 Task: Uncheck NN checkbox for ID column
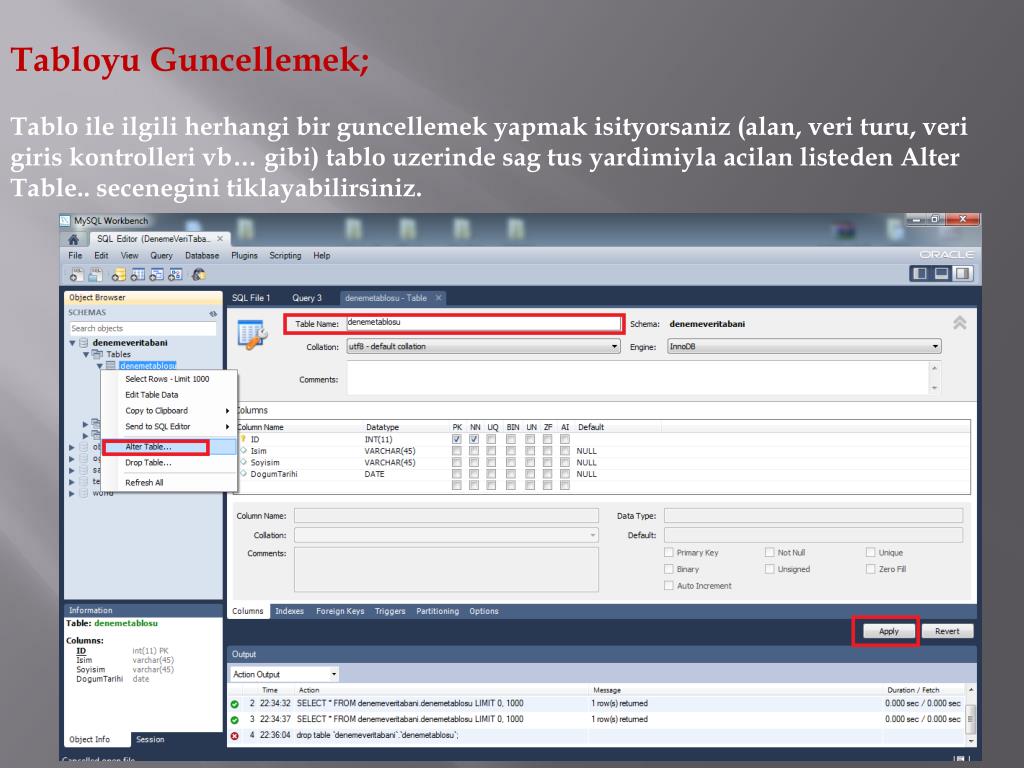pos(474,440)
